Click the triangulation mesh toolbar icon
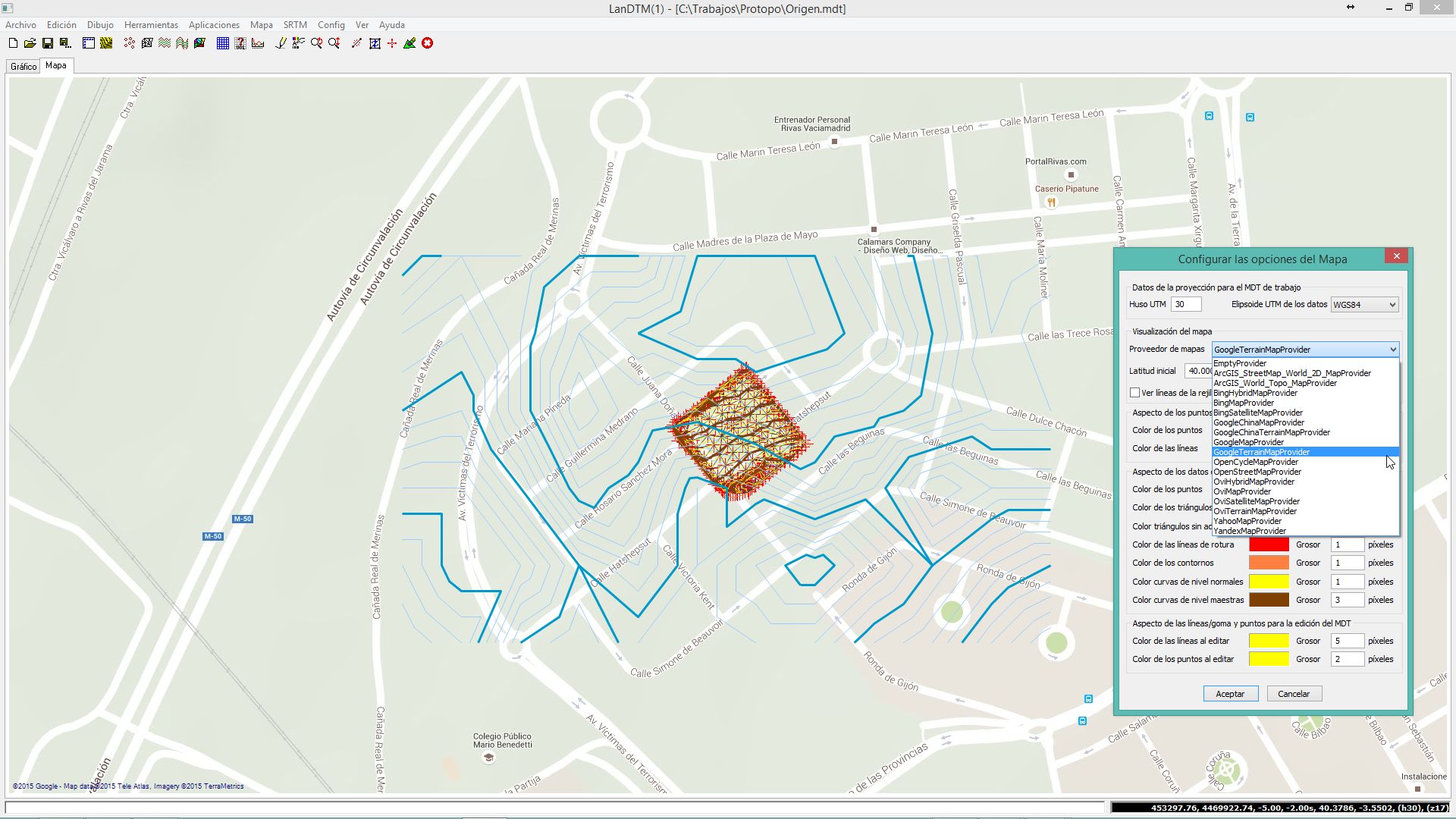 coord(147,43)
